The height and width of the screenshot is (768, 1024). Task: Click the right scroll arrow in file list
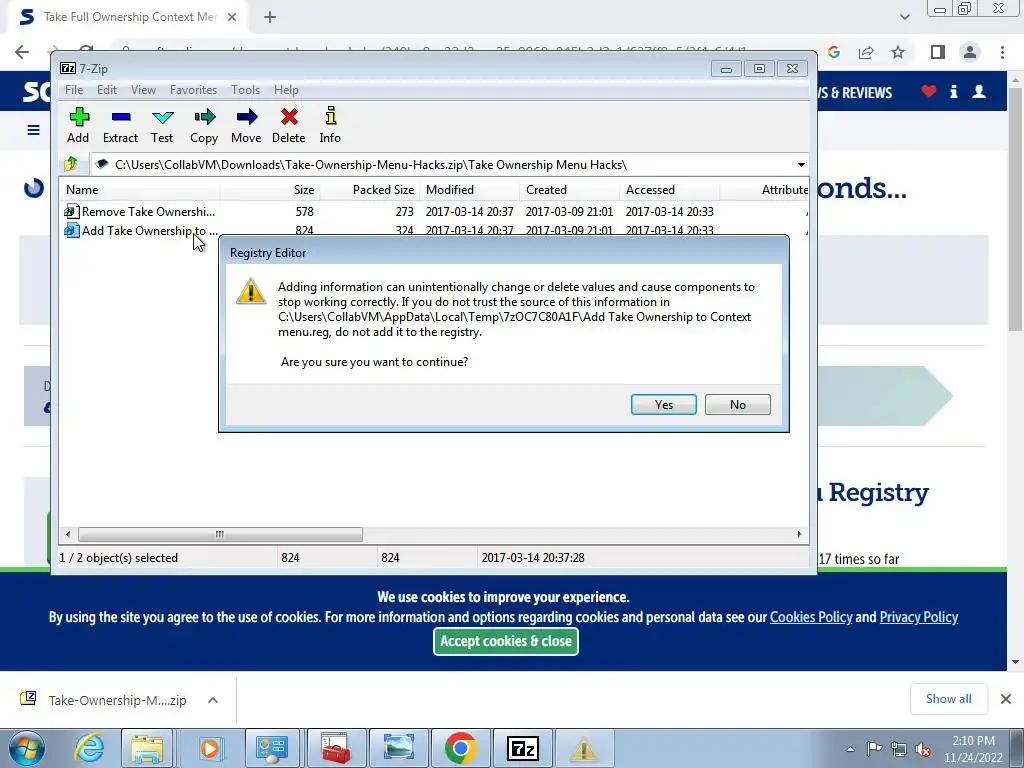[x=799, y=534]
